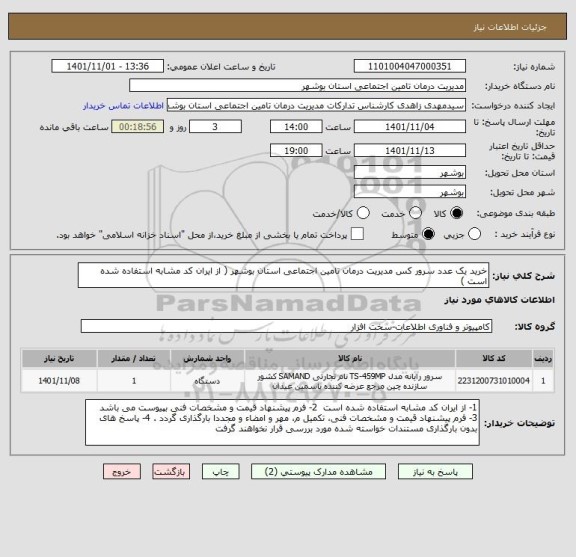Click the delivery province field بوشهر
Image resolution: width=576 pixels, height=557 pixels.
tap(410, 172)
